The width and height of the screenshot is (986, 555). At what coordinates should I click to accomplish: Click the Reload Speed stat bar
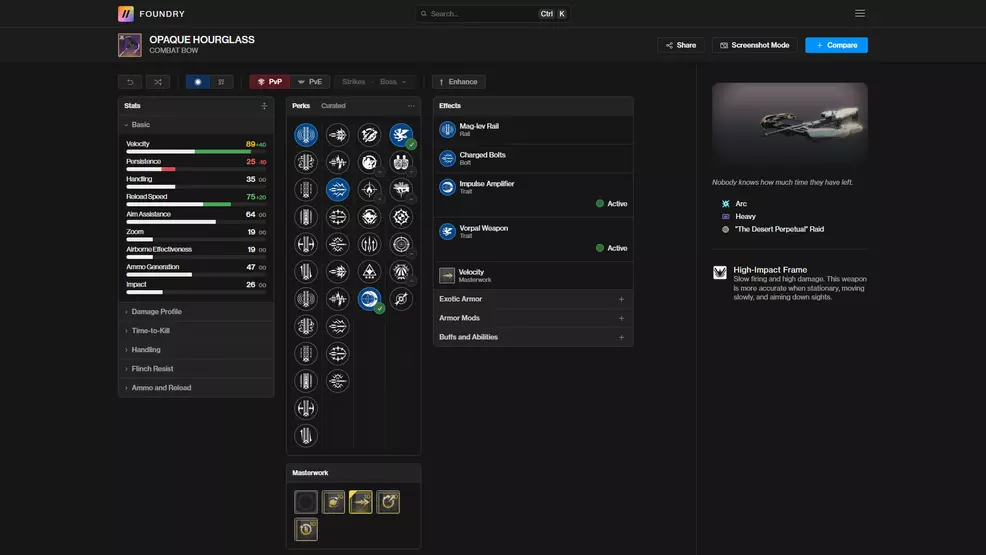[196, 204]
